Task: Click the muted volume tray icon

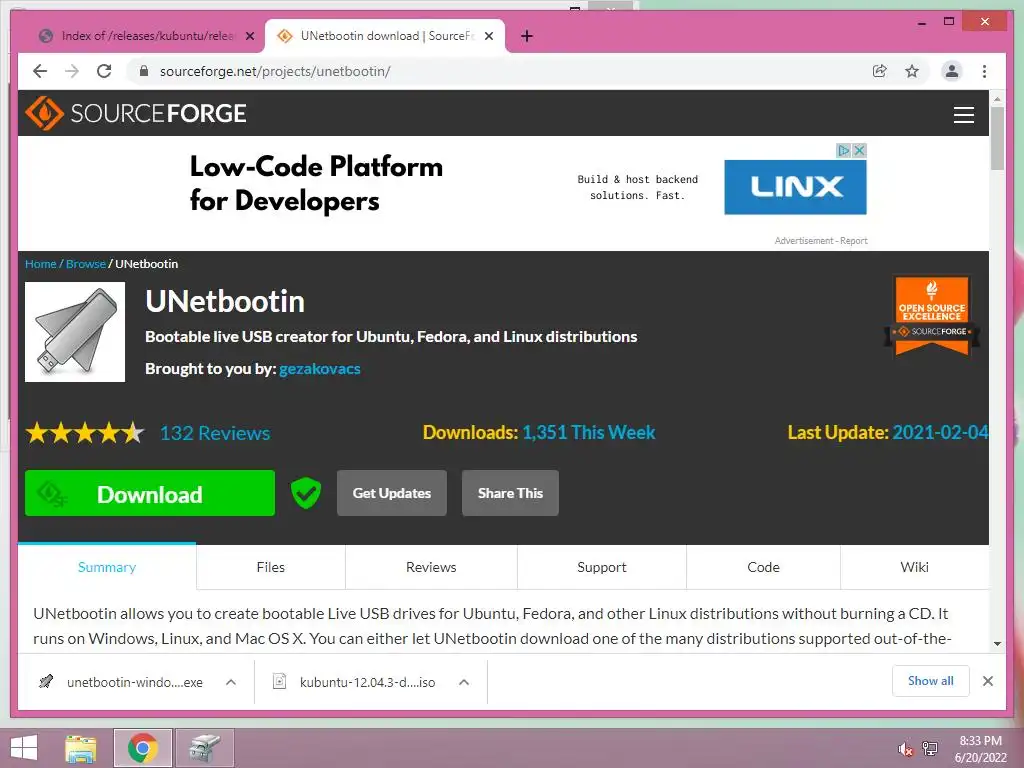Action: click(905, 748)
